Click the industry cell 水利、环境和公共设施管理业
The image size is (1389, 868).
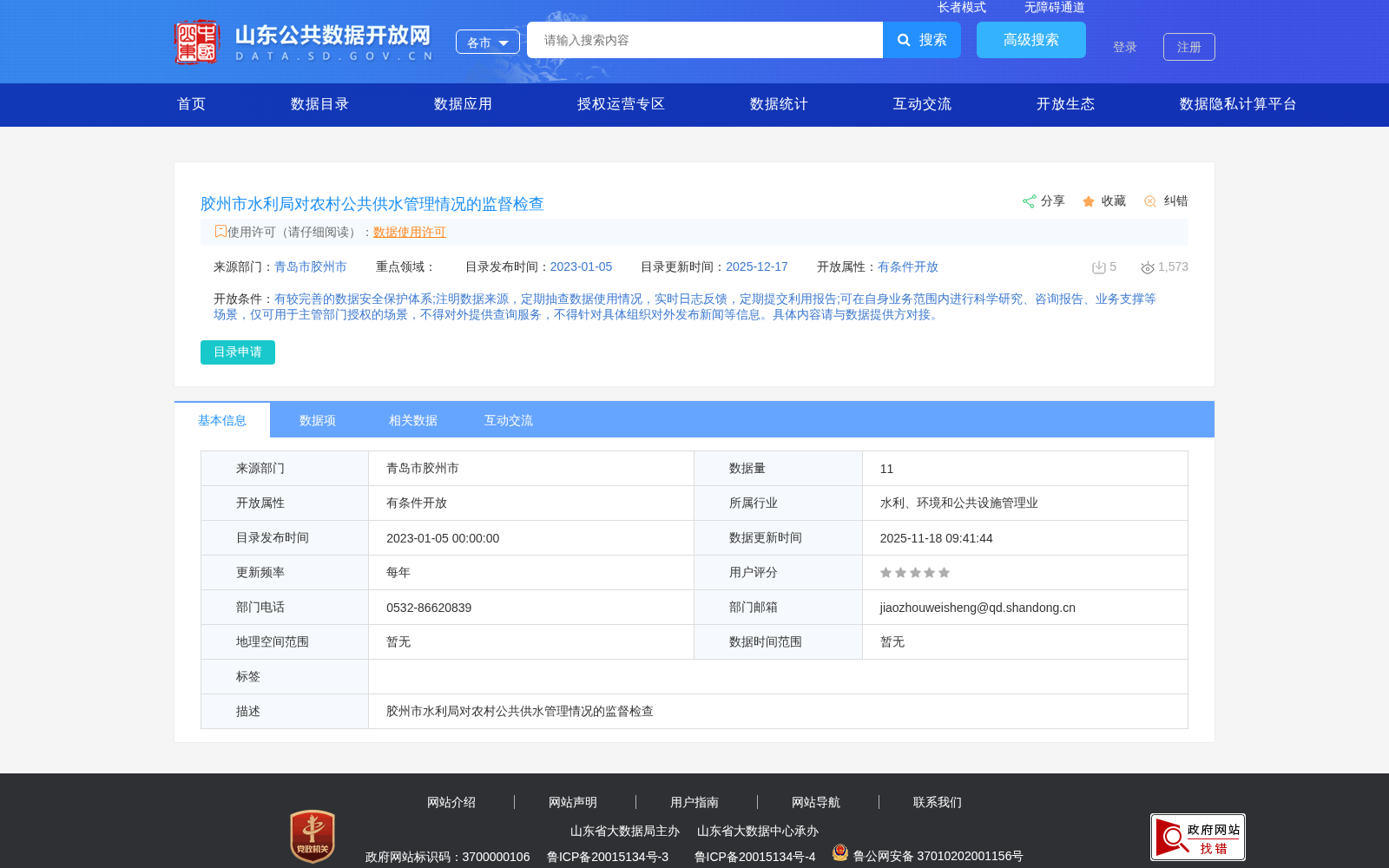coord(959,503)
